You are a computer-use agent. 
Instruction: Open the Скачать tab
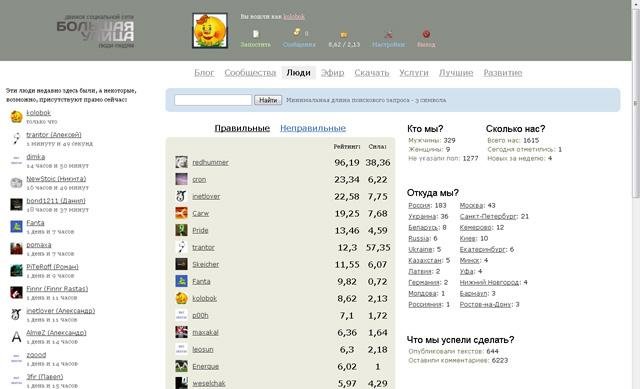point(371,73)
